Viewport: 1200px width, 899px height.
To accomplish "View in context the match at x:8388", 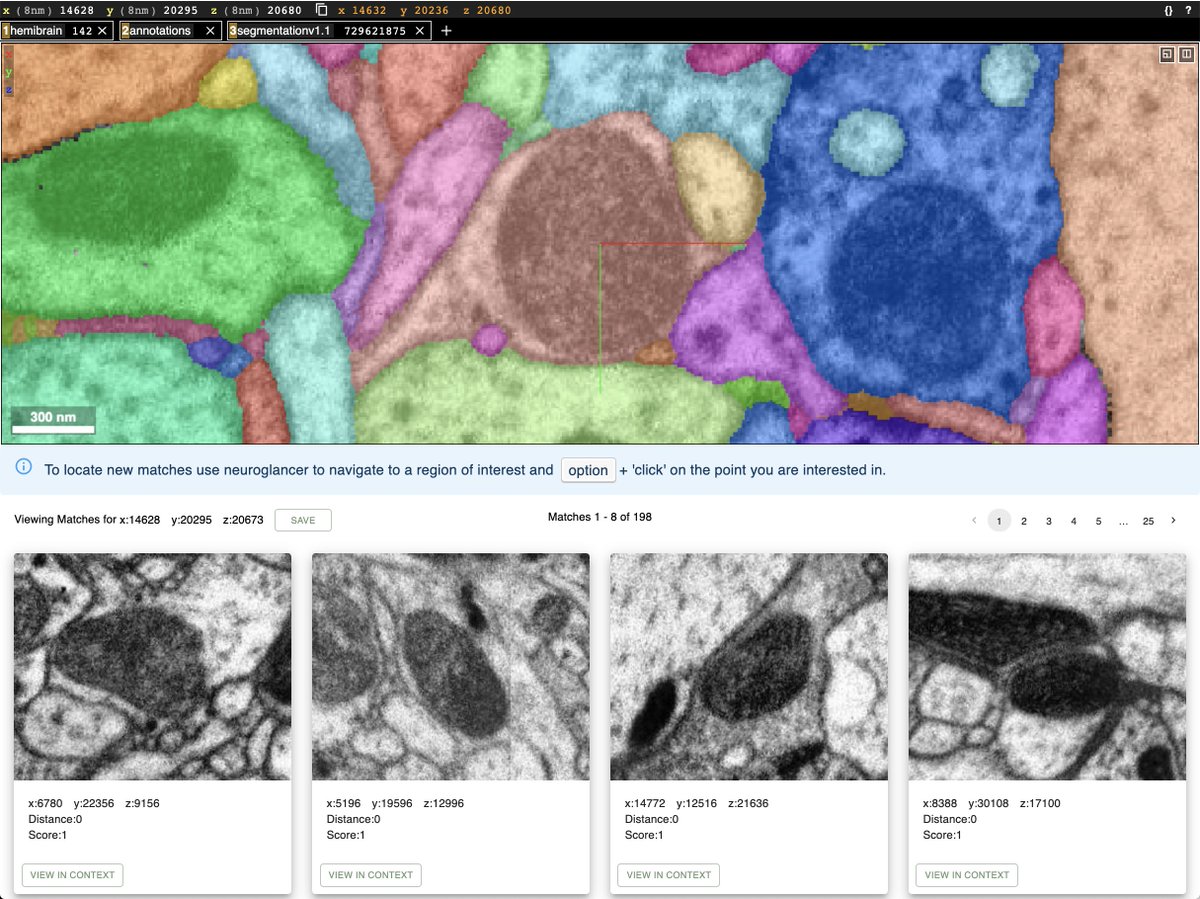I will click(x=966, y=875).
